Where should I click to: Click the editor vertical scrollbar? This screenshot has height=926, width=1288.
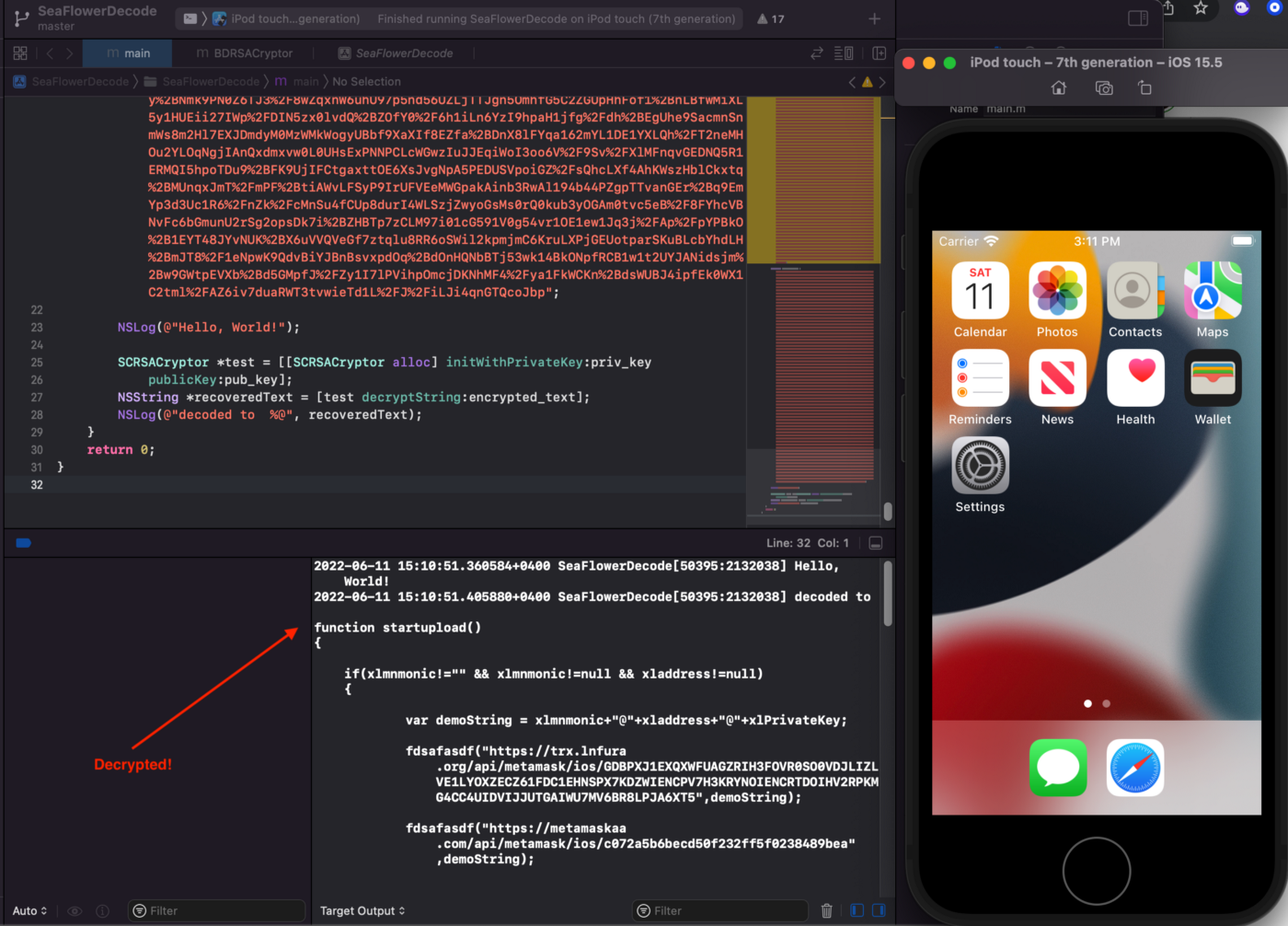click(x=888, y=511)
